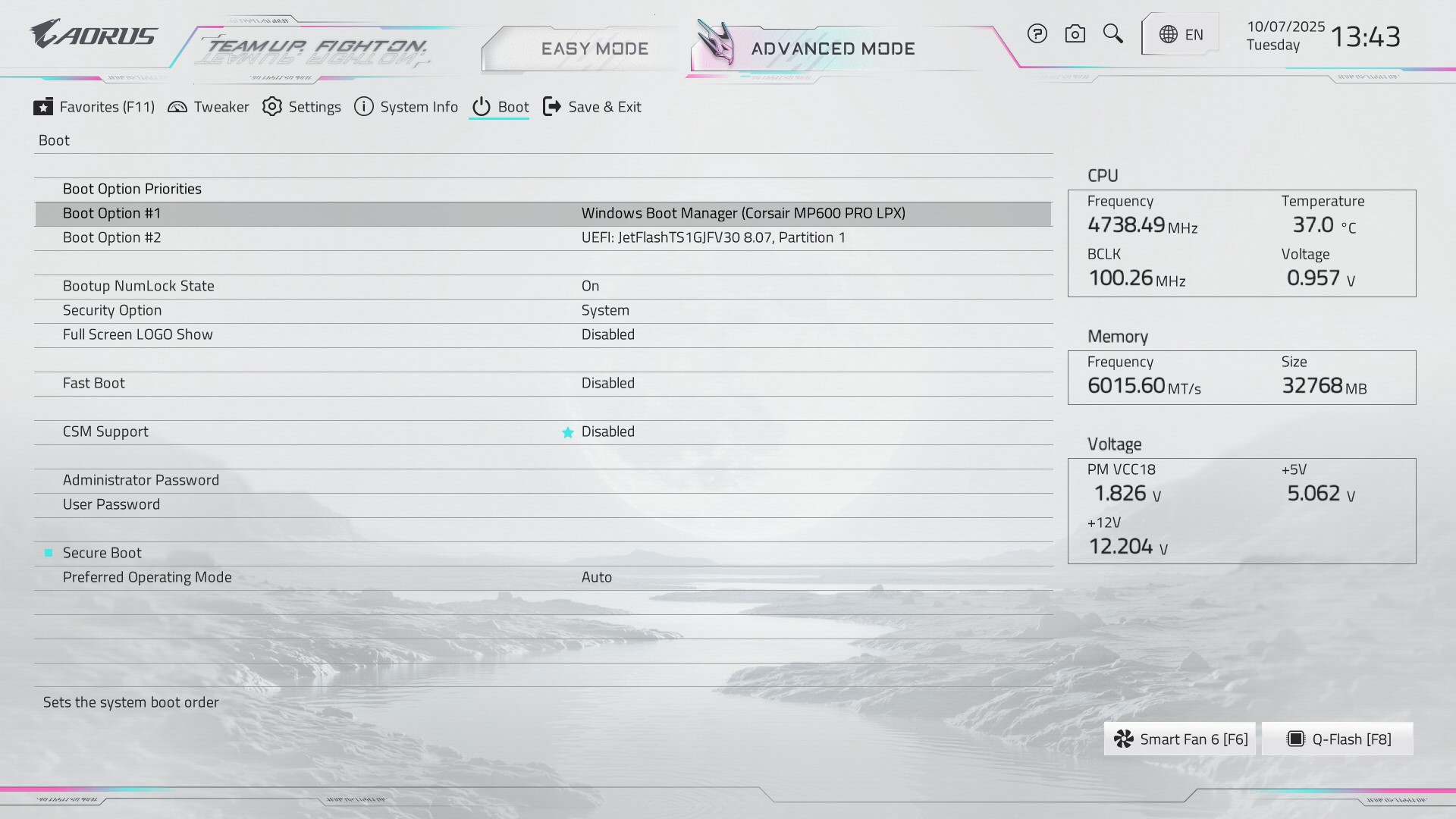The height and width of the screenshot is (819, 1456).
Task: Launch Q-Flash [F8] button
Action: click(1338, 739)
